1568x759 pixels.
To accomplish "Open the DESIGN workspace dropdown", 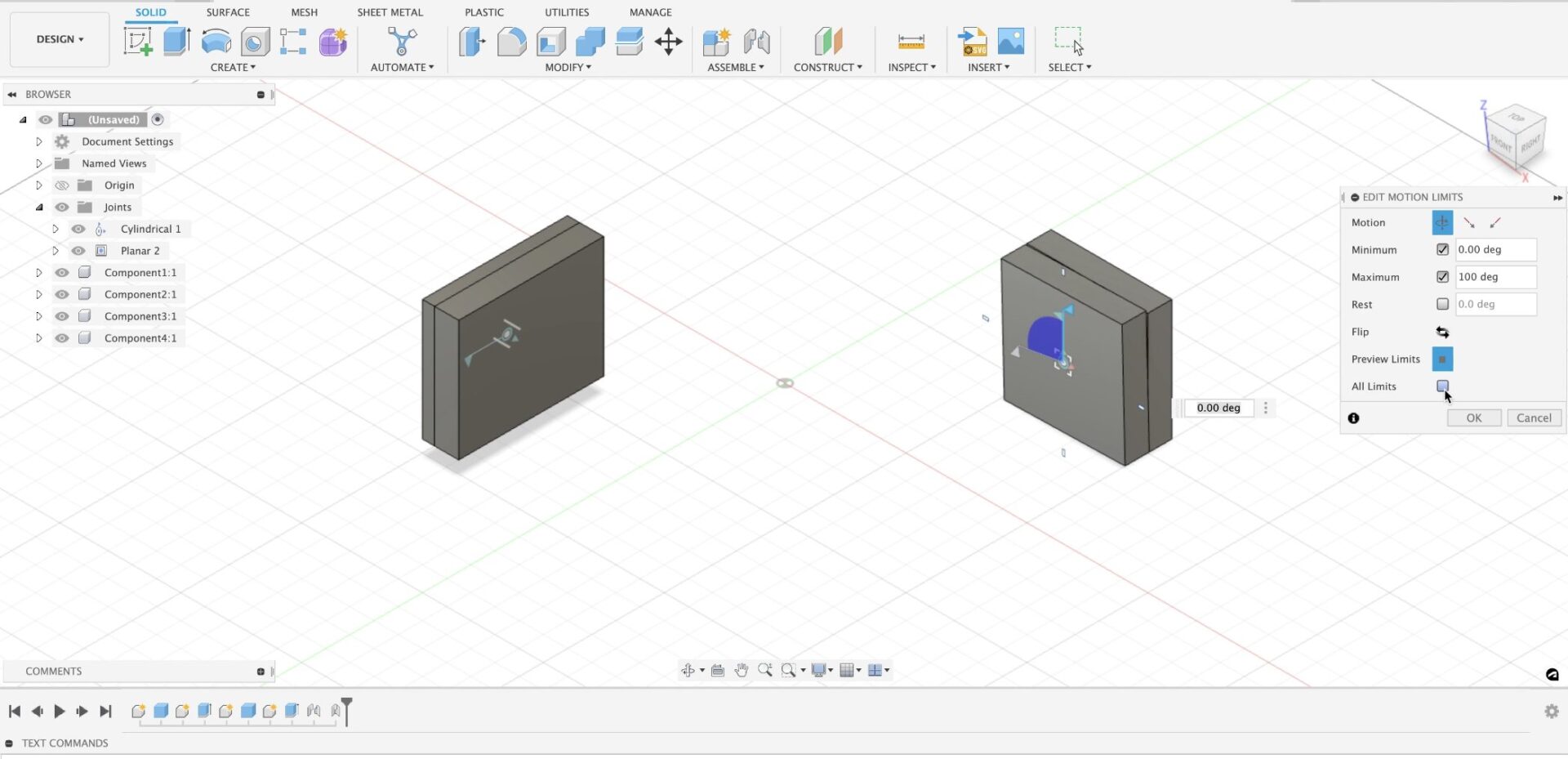I will [x=60, y=39].
